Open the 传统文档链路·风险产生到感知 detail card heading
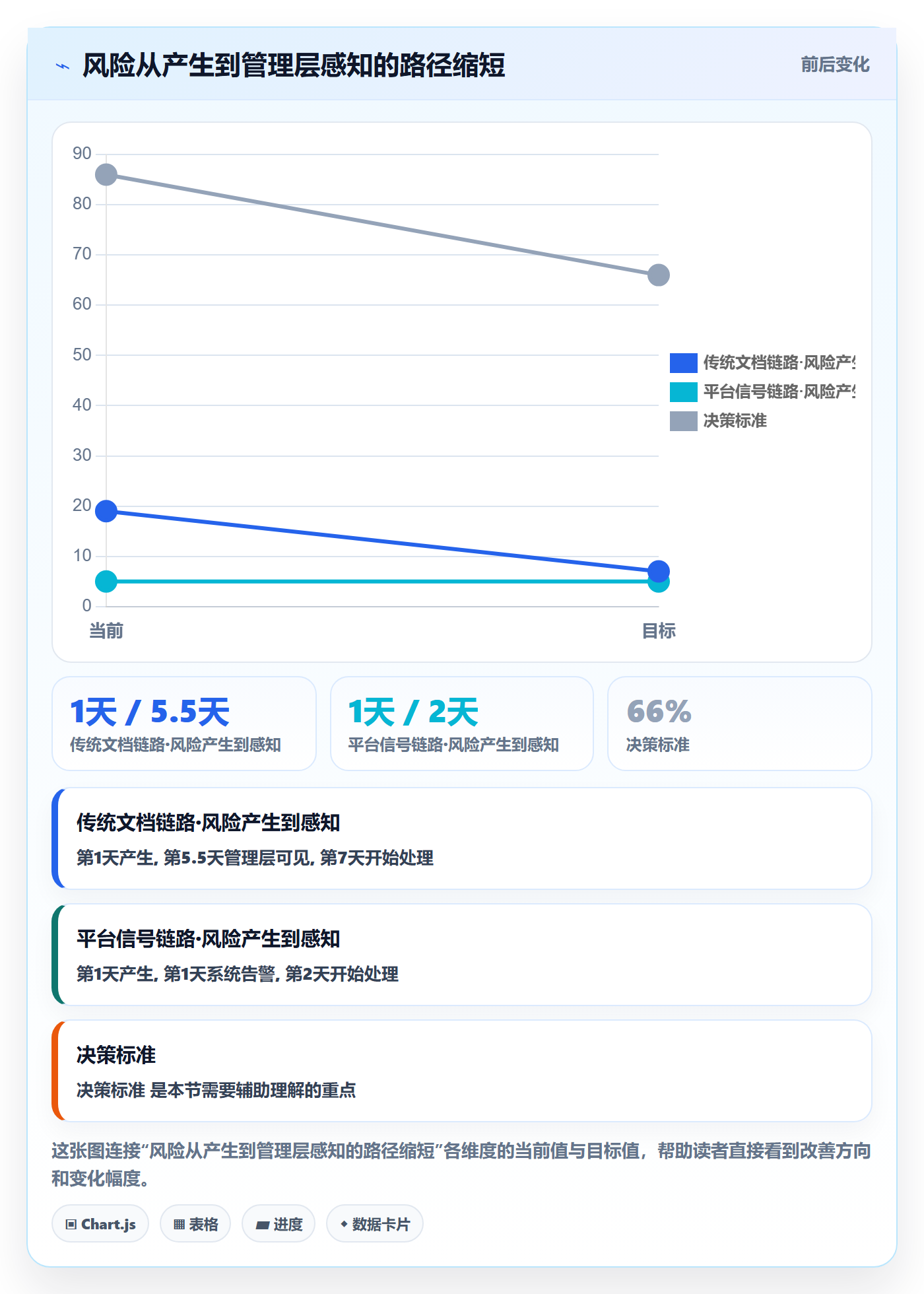Viewport: 924px width, 1294px height. (209, 823)
